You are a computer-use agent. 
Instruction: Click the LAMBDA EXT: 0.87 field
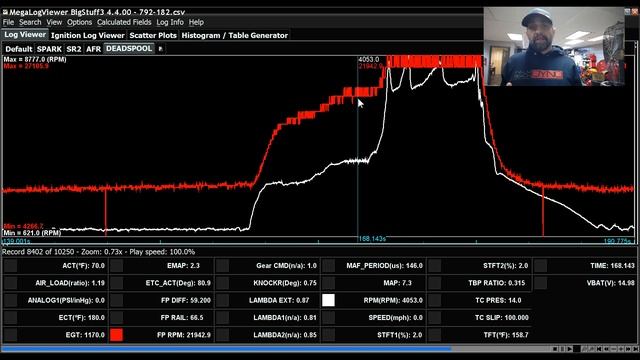pyautogui.click(x=279, y=300)
